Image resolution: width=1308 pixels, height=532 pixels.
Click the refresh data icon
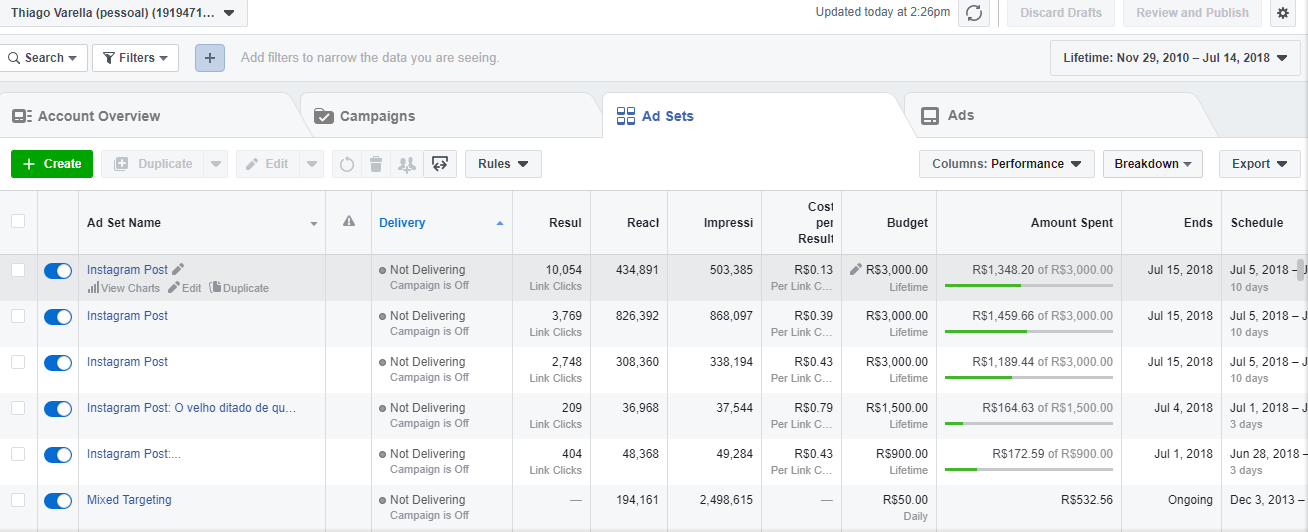[974, 13]
